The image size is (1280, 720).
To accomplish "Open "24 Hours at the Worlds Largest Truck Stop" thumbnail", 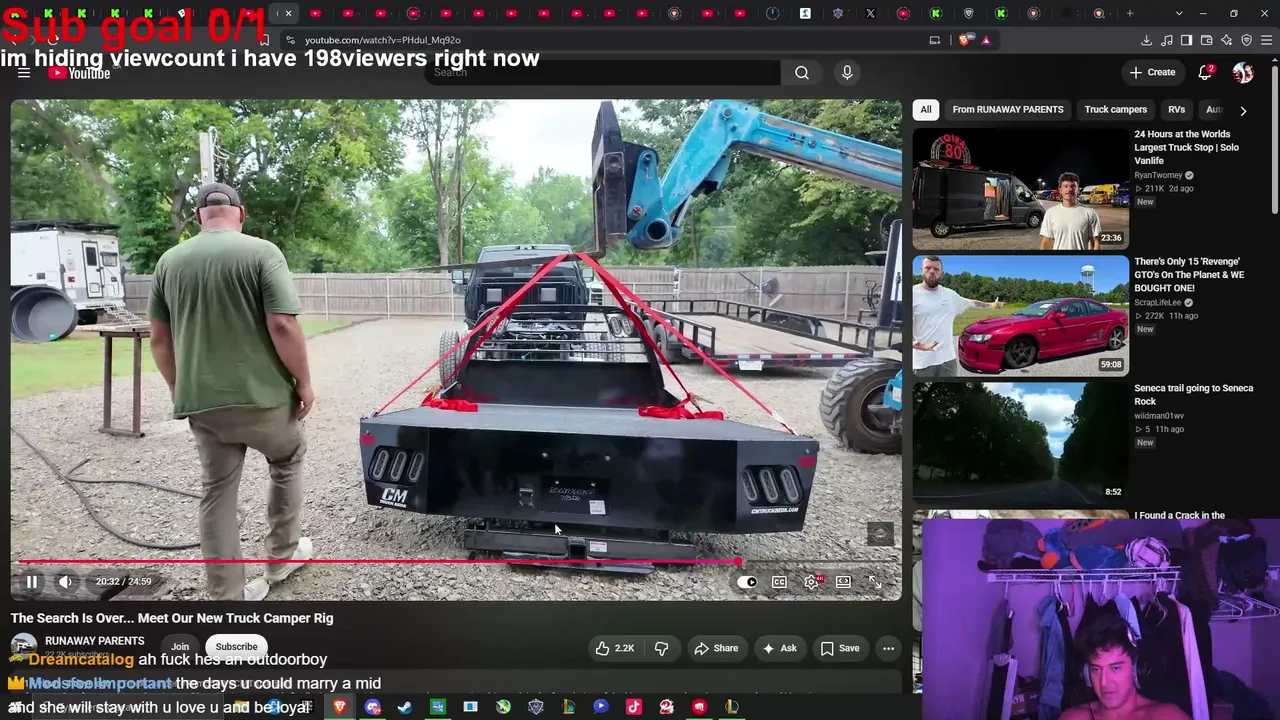I will 1020,189.
